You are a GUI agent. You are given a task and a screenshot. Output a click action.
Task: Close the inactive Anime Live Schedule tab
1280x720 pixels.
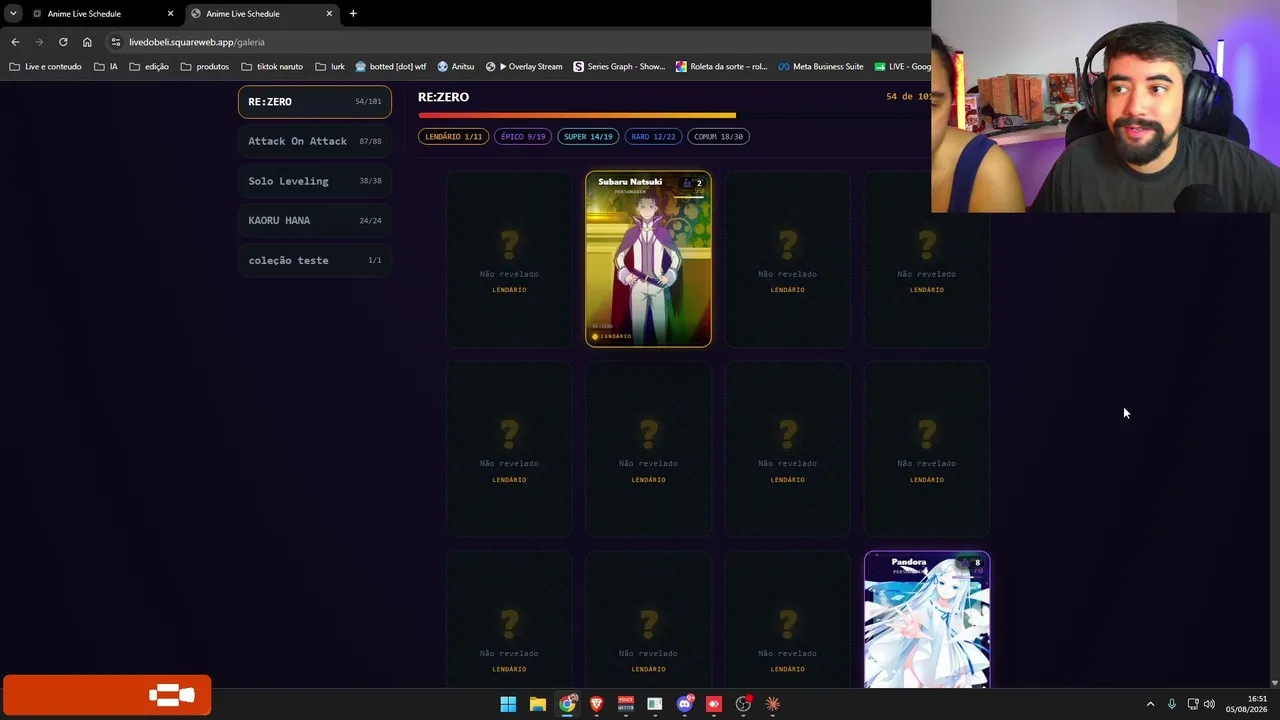click(170, 14)
